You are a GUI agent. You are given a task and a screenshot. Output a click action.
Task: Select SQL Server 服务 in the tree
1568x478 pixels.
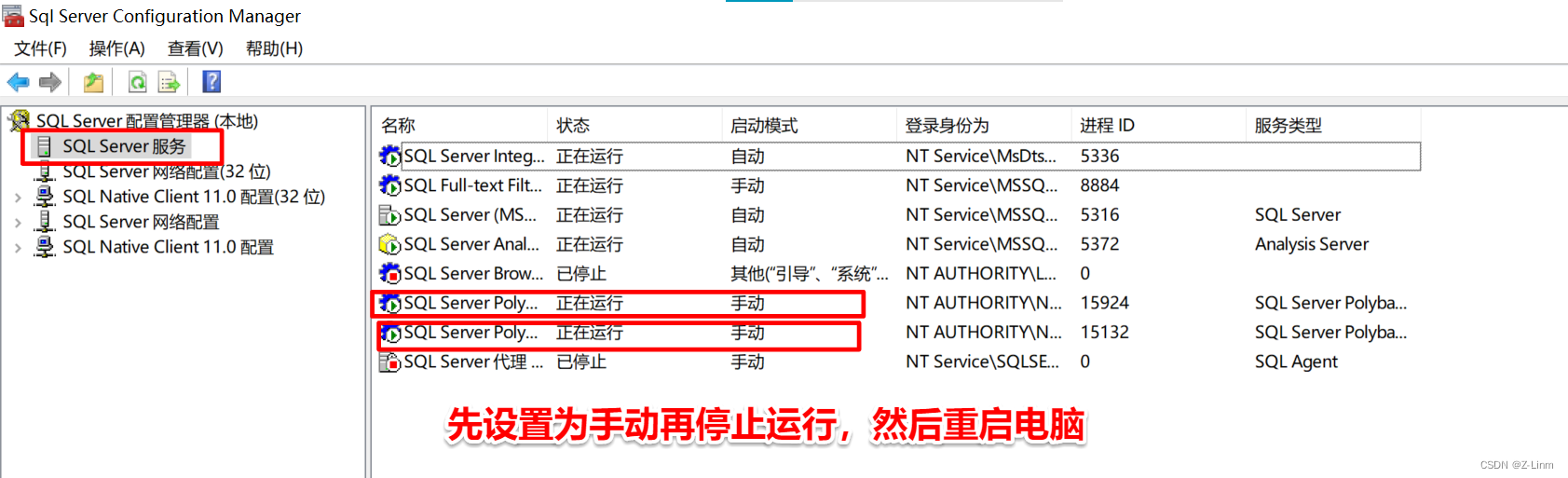tap(125, 146)
